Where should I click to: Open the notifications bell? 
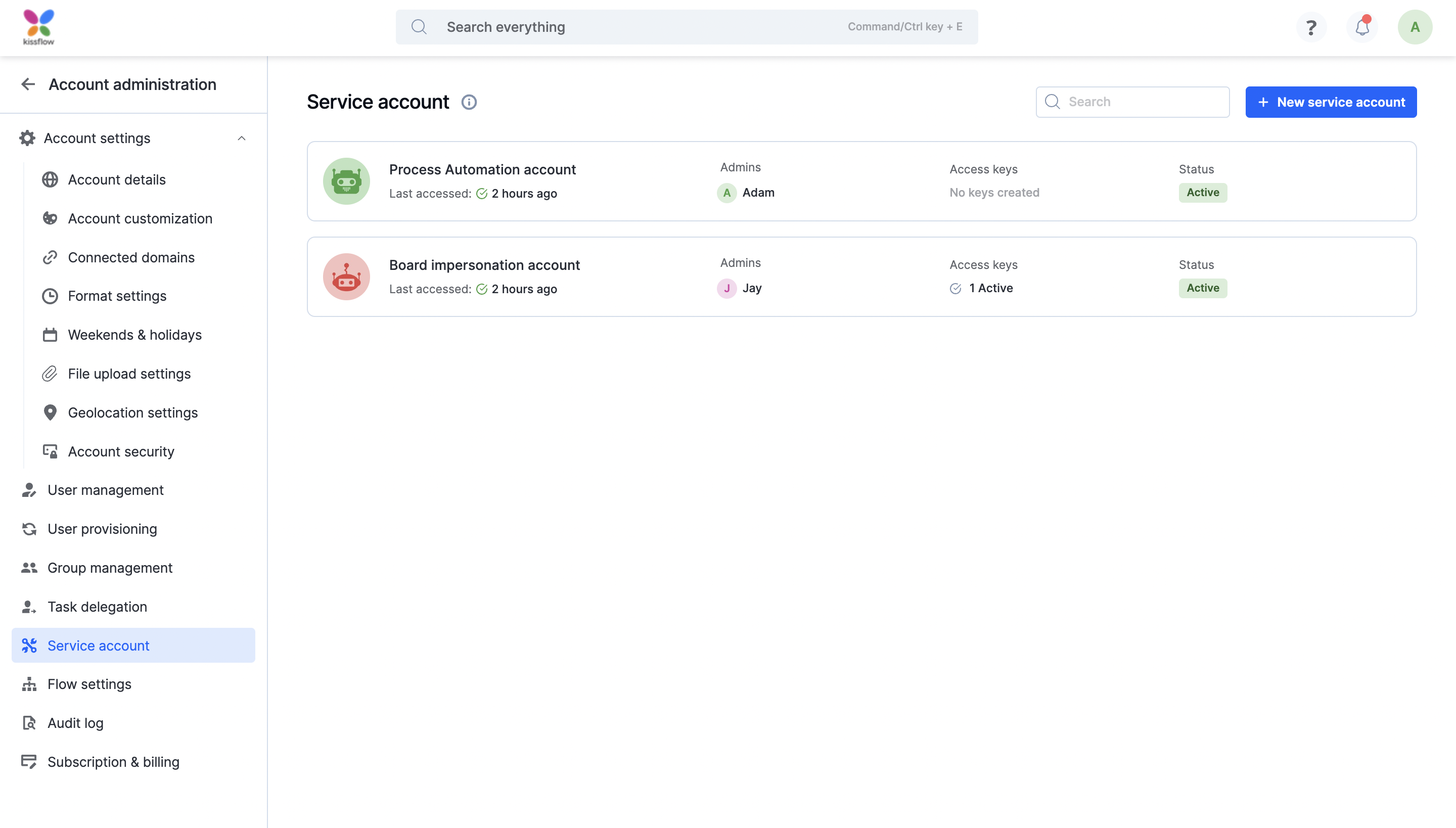(1362, 27)
